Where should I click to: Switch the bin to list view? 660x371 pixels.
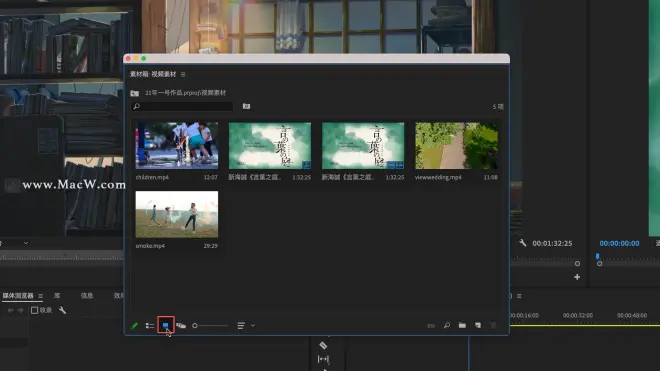click(149, 326)
